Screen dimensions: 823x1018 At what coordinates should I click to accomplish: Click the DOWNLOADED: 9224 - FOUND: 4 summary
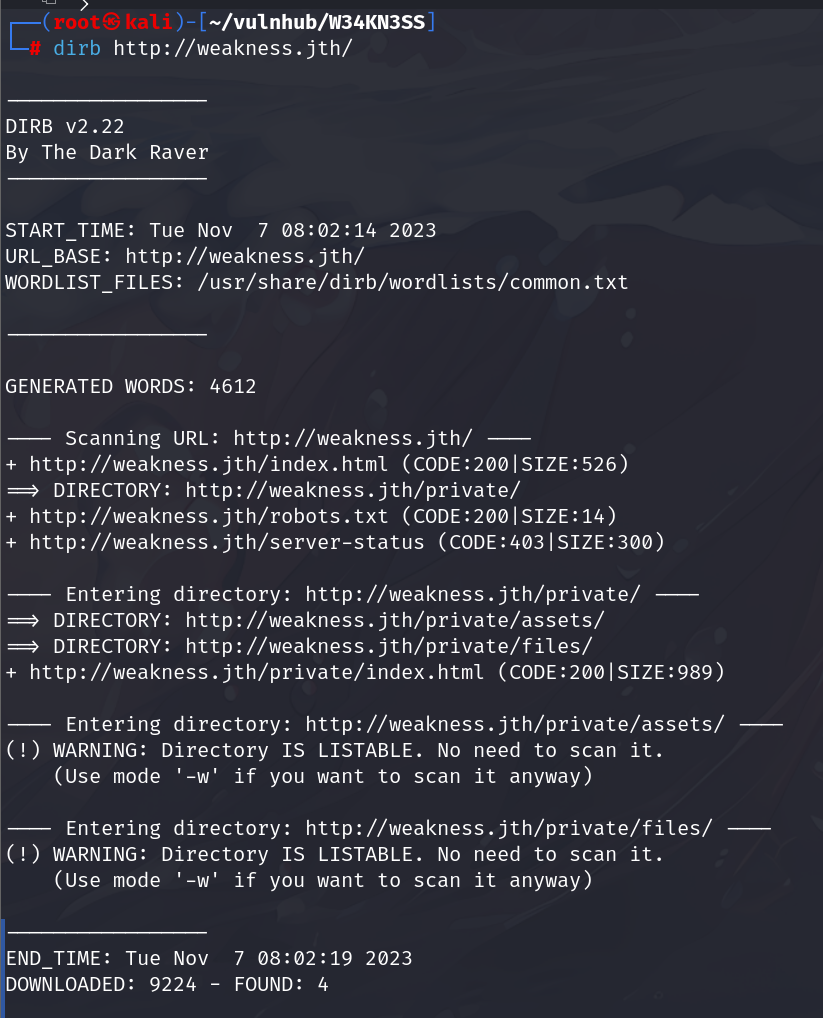(x=166, y=984)
